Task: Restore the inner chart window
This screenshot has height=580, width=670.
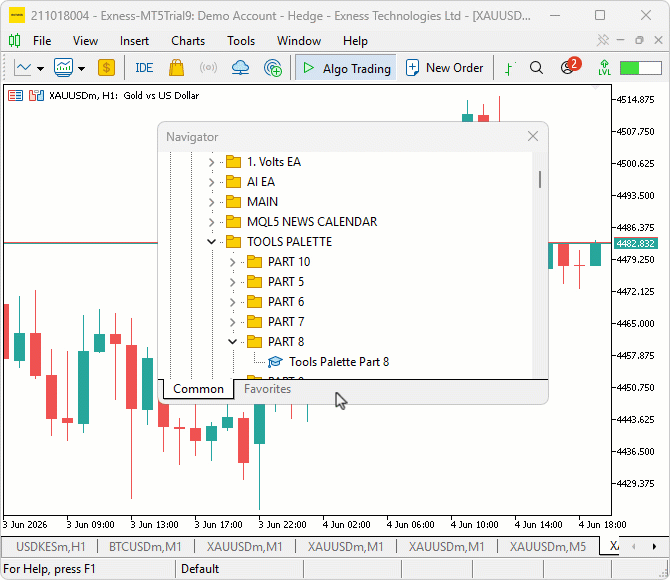Action: pyautogui.click(x=639, y=40)
